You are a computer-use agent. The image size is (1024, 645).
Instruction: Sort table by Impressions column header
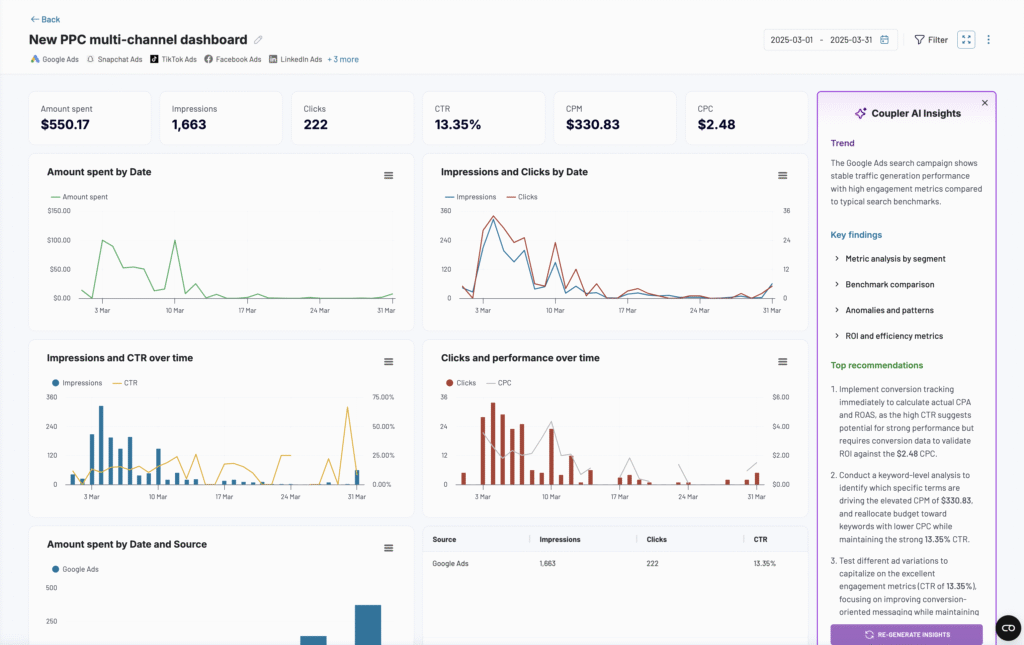[x=560, y=540]
